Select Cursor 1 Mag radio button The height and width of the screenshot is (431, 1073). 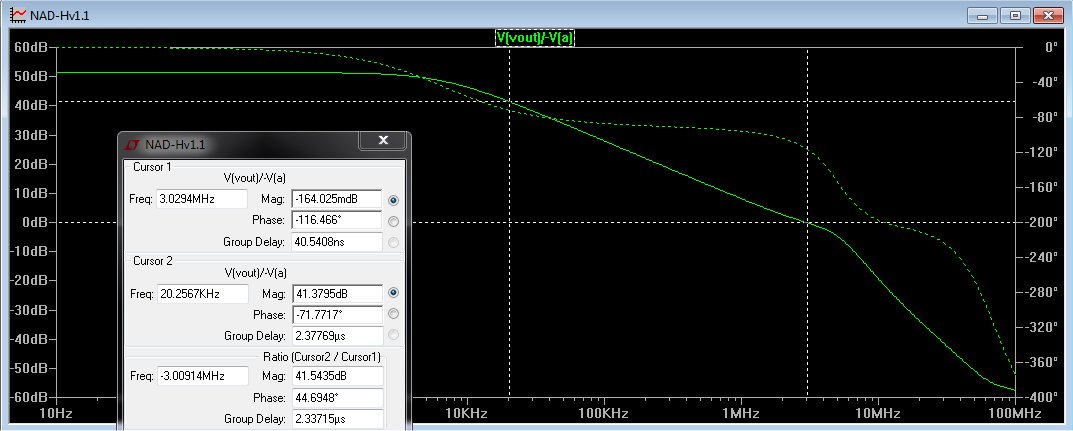393,200
